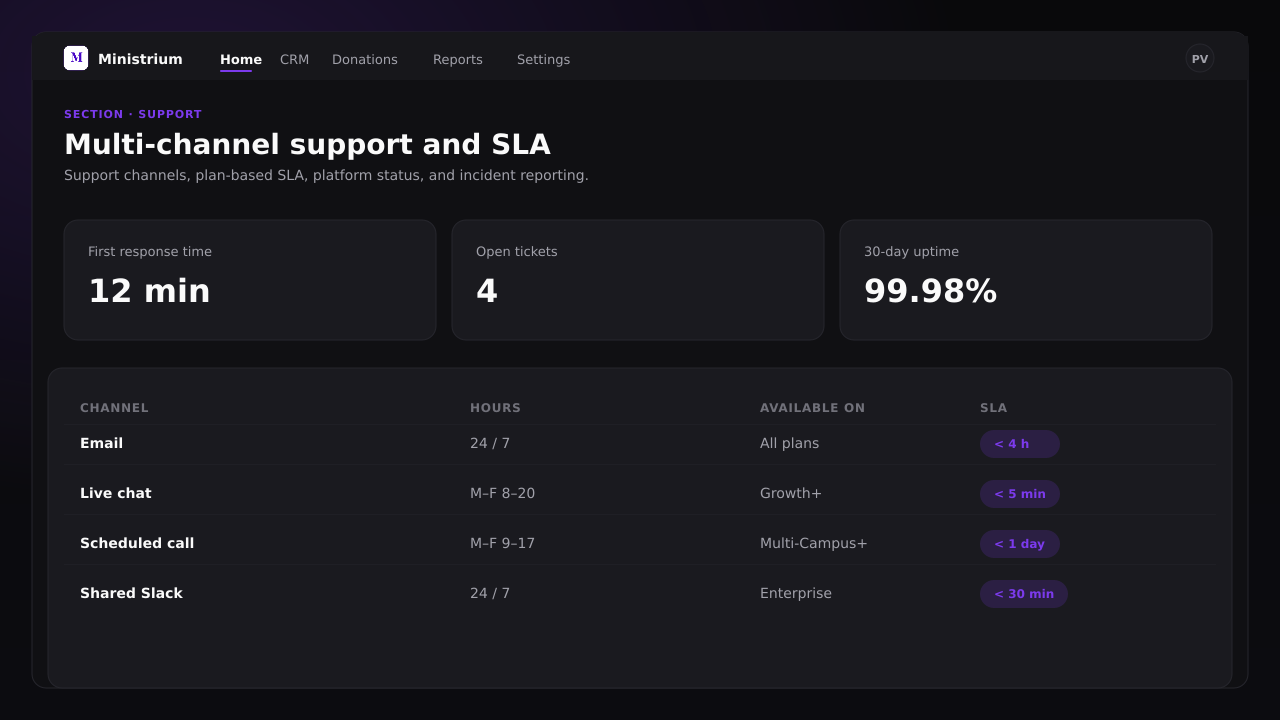Click the 'Multi-Campus+' availability cell
This screenshot has height=720, width=1280.
tap(813, 543)
